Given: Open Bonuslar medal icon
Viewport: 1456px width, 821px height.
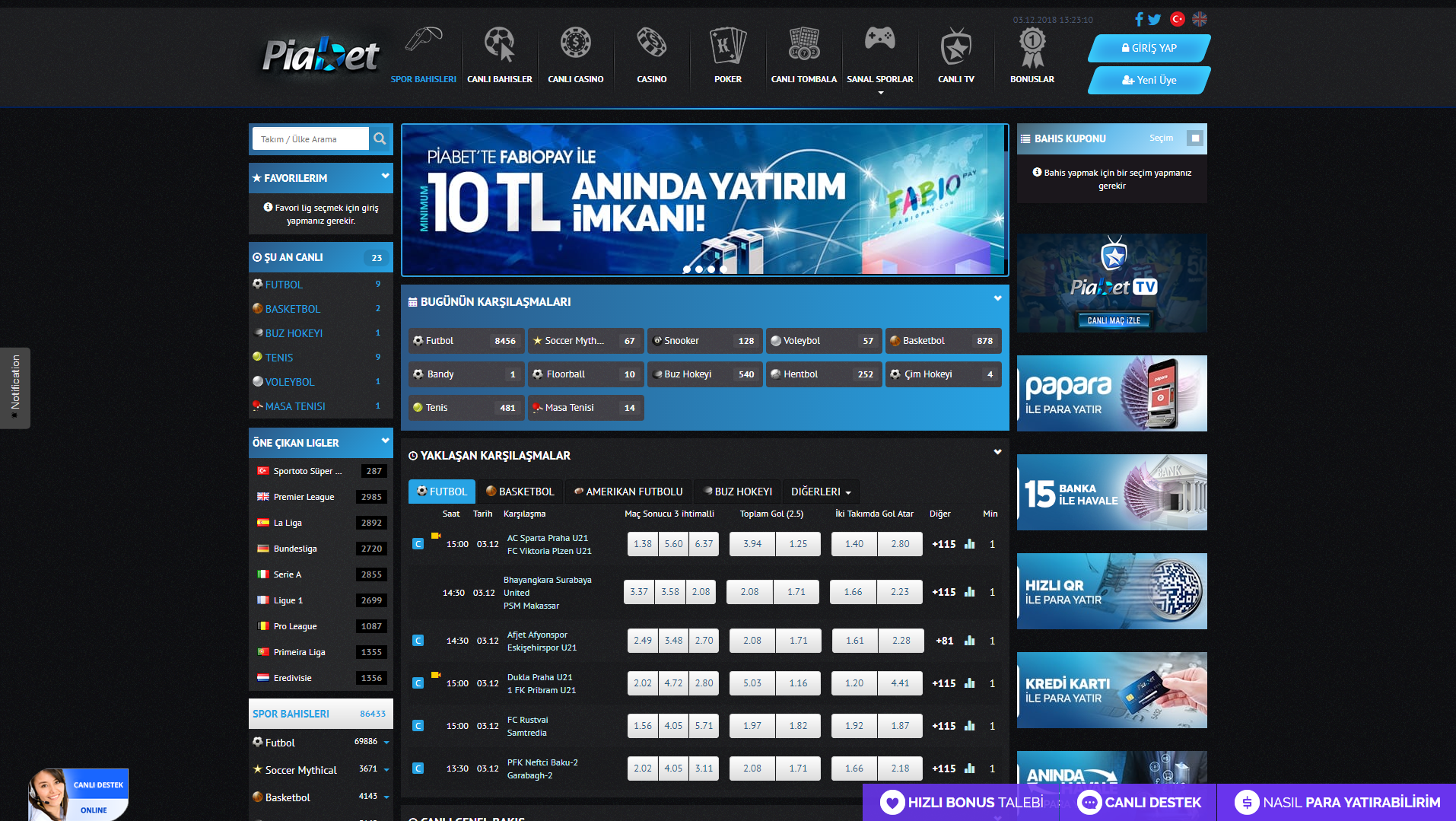Looking at the screenshot, I should pyautogui.click(x=1032, y=47).
